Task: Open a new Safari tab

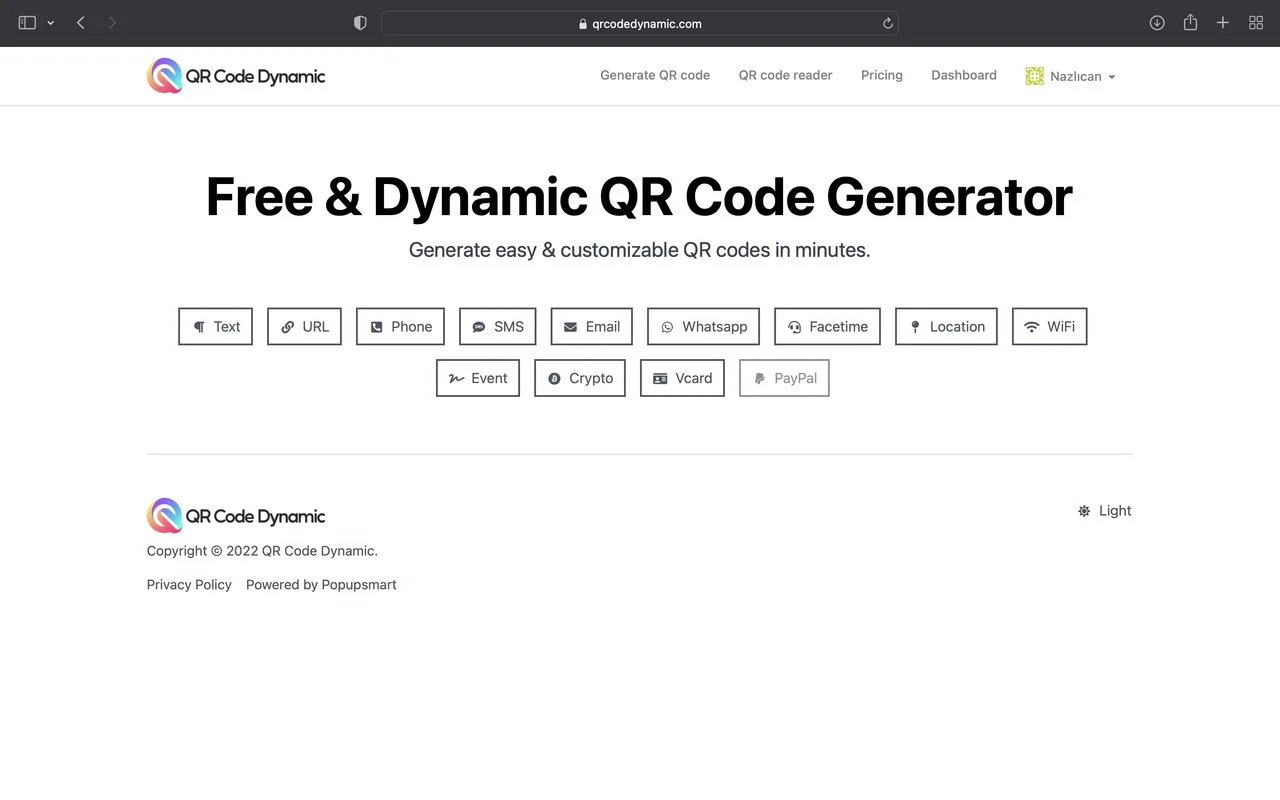Action: (x=1222, y=23)
